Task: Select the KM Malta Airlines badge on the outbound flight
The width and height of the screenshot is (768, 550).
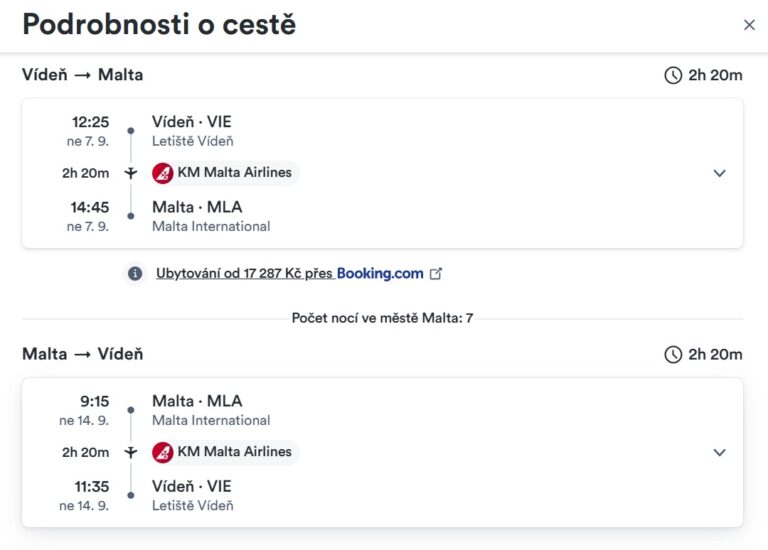Action: click(225, 173)
